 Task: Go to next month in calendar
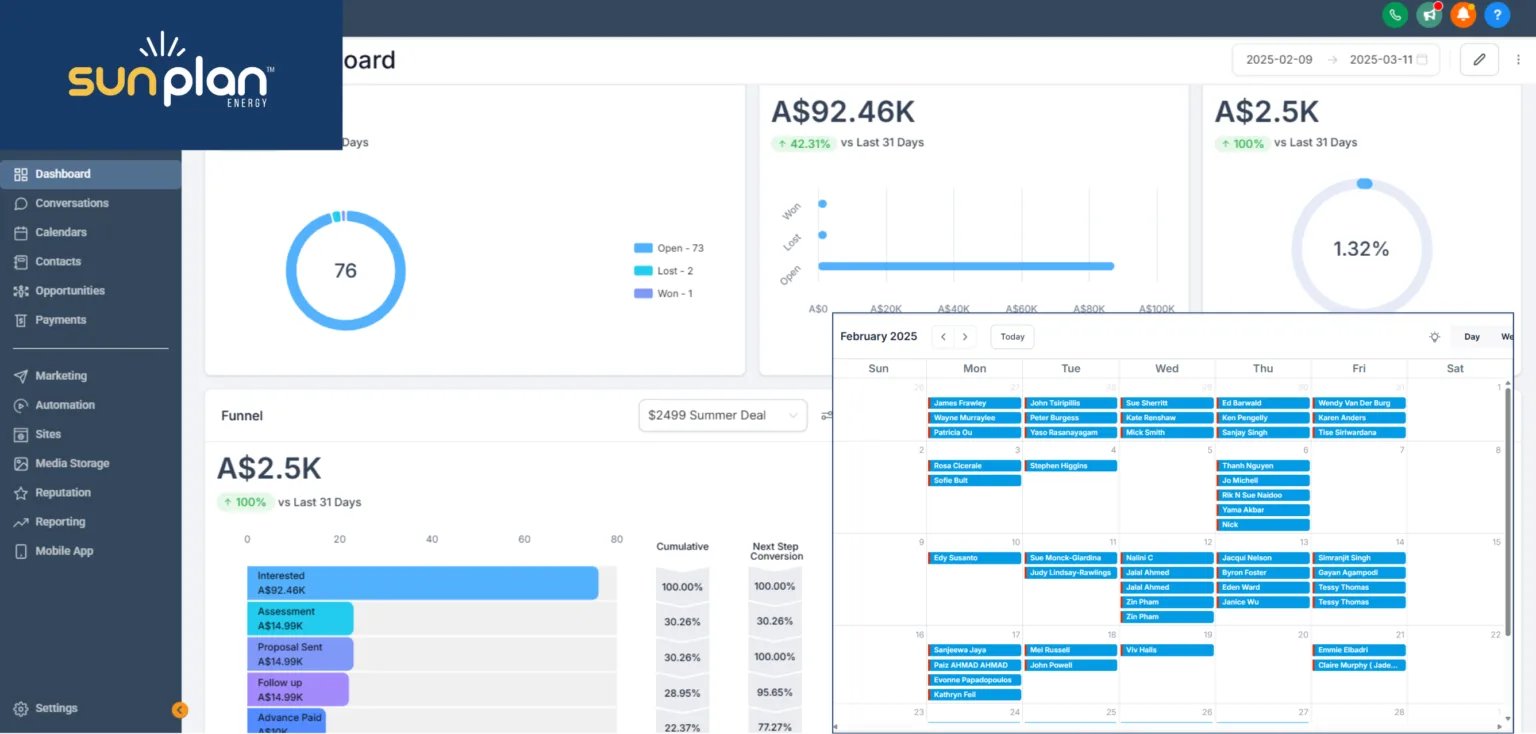tap(965, 337)
